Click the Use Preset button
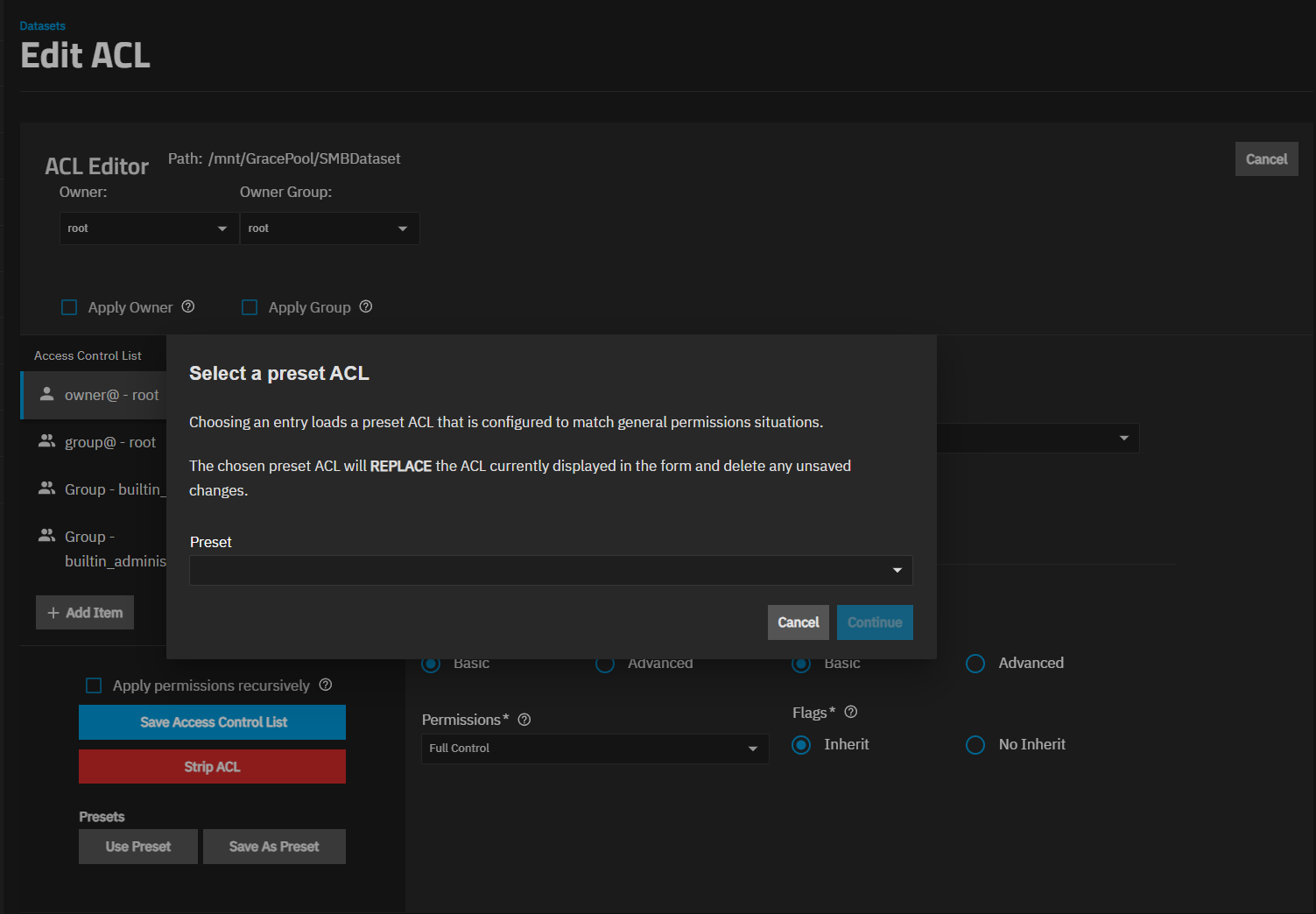Viewport: 1316px width, 914px height. click(x=138, y=847)
